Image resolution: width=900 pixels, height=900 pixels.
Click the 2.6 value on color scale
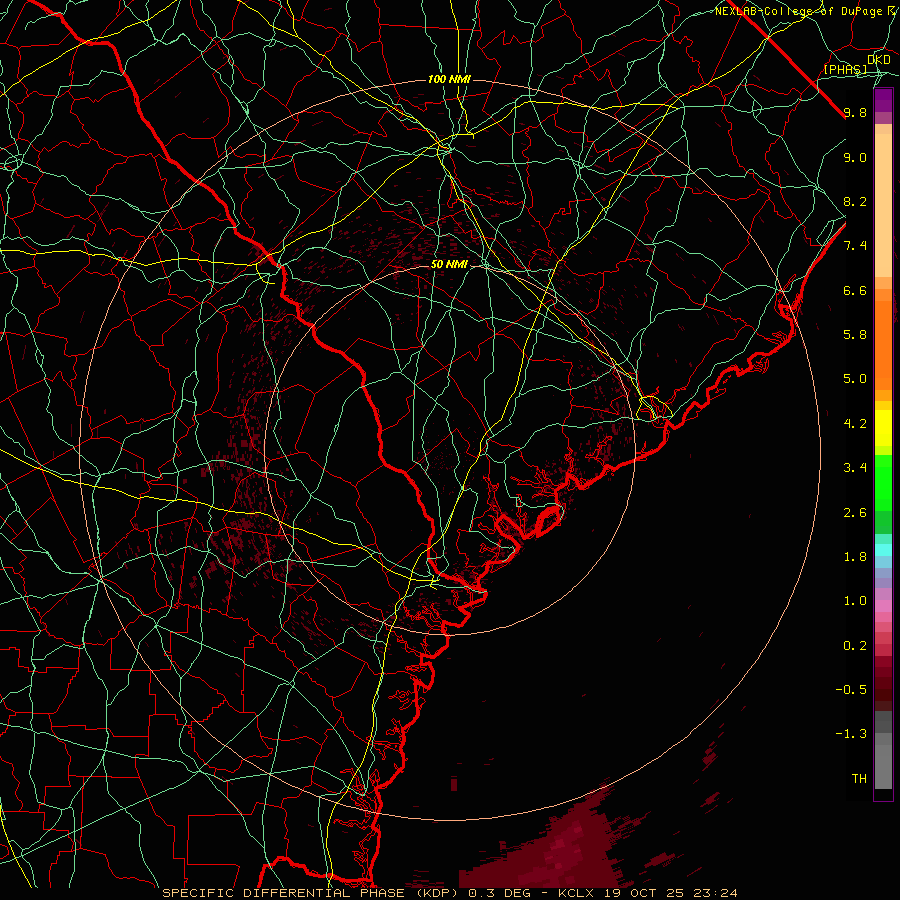[855, 513]
